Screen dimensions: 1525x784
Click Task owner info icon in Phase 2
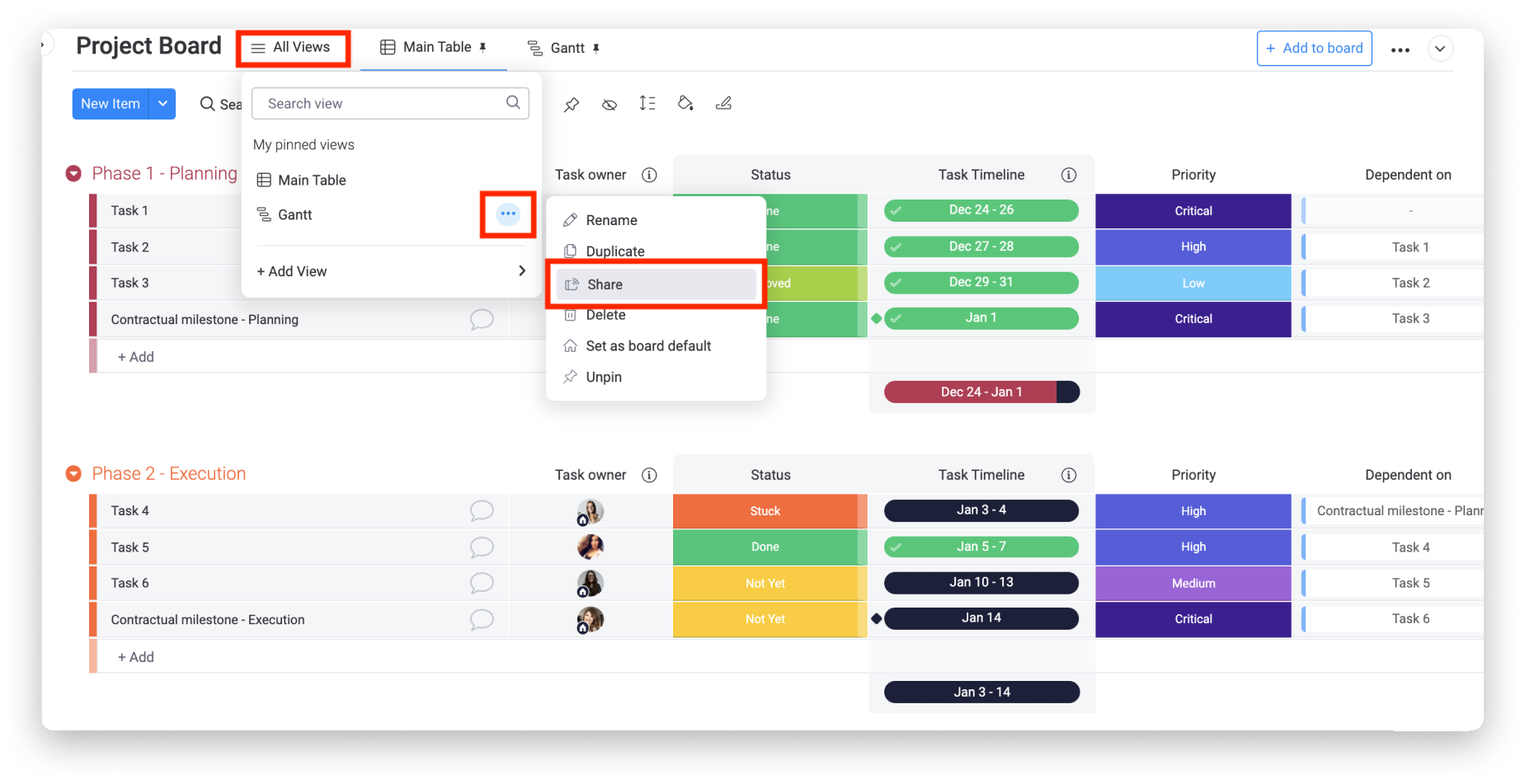click(649, 475)
